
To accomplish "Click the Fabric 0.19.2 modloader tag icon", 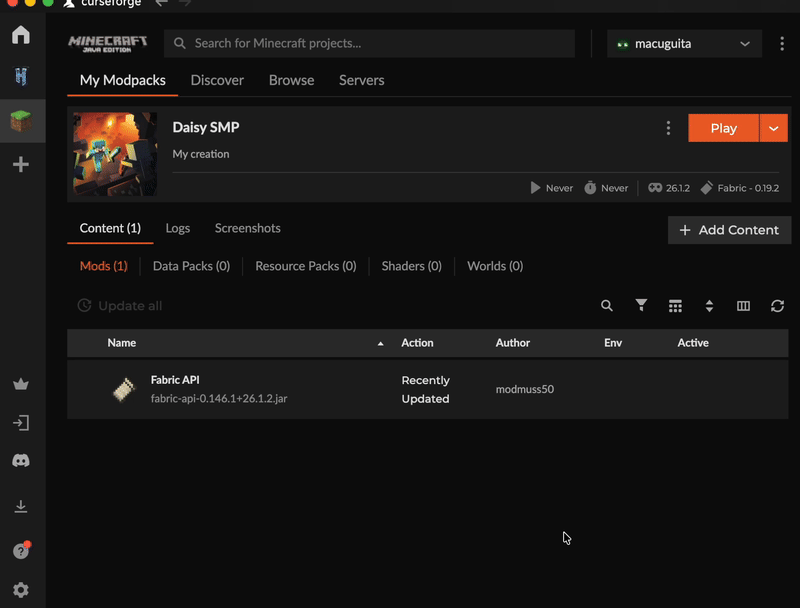I will point(707,188).
